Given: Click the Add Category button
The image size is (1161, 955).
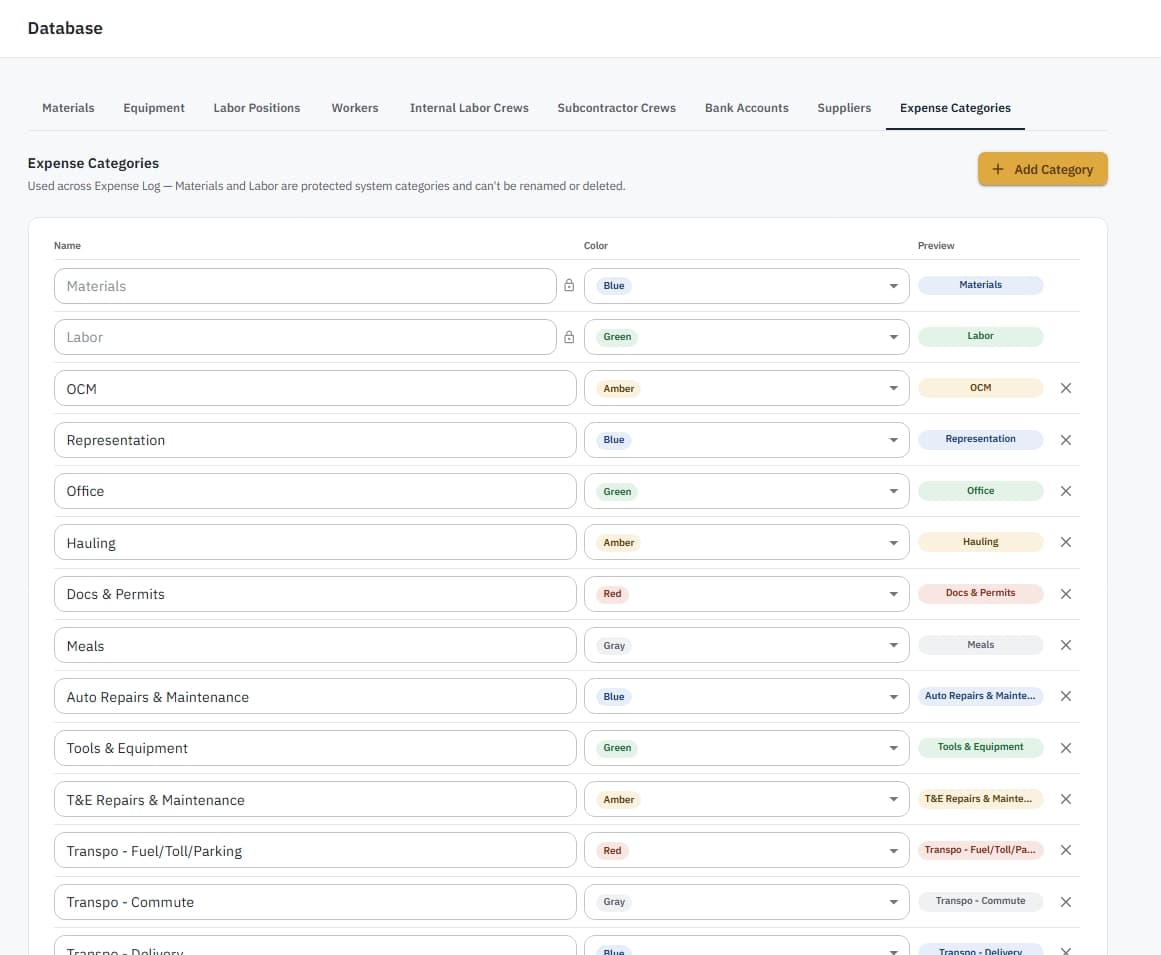Looking at the screenshot, I should pos(1042,169).
